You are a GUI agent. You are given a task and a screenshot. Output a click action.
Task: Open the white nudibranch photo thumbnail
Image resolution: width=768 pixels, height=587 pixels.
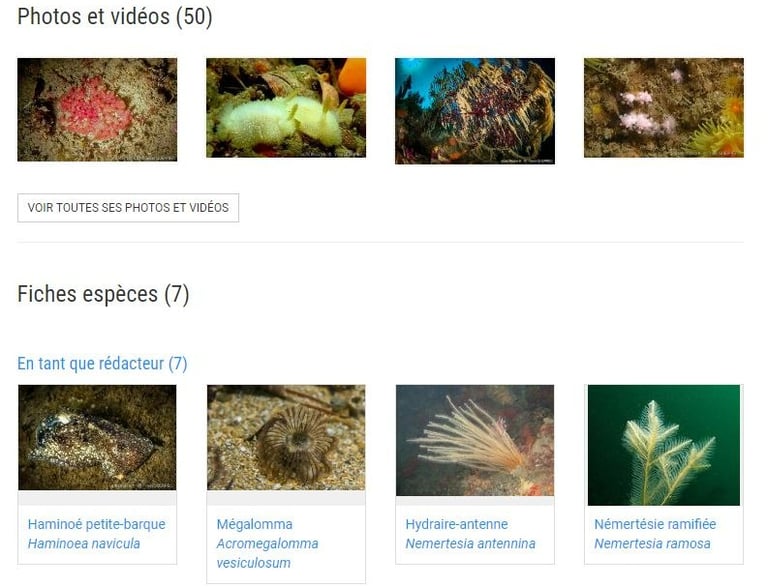point(286,108)
